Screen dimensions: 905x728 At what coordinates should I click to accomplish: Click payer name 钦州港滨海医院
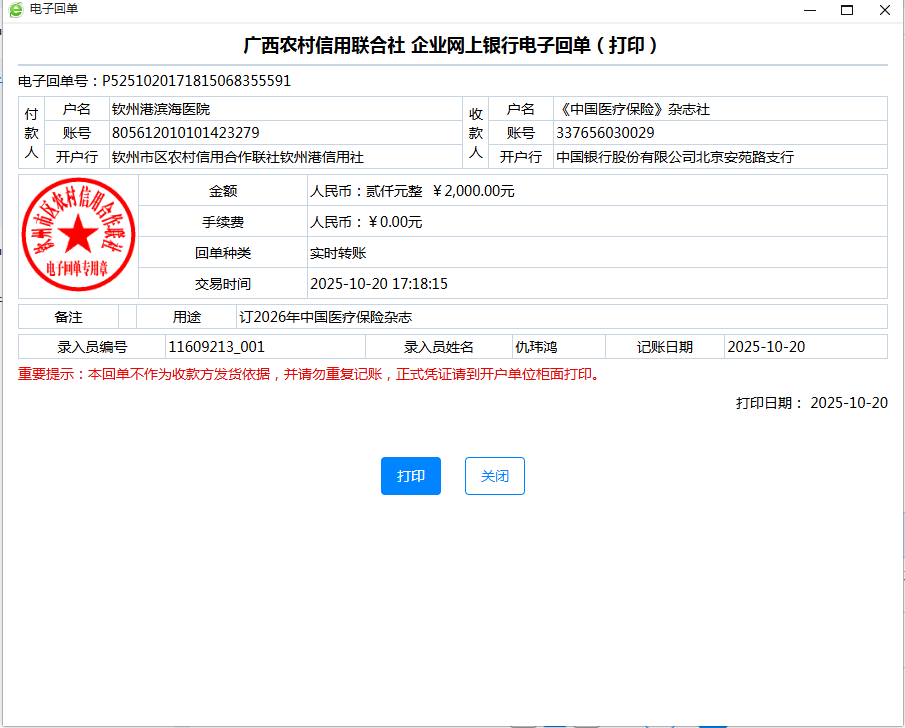coord(161,109)
